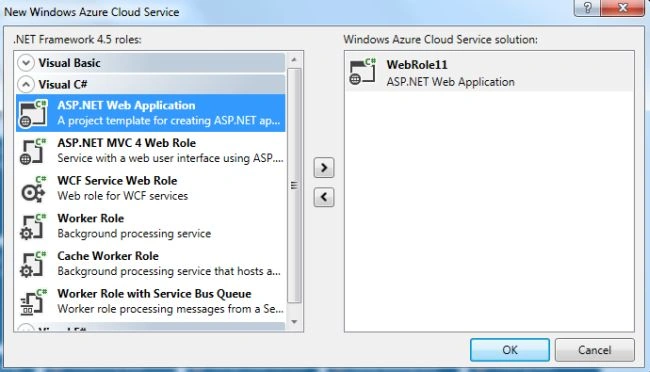Remove role with left arrow button
The width and height of the screenshot is (650, 372).
click(x=324, y=197)
